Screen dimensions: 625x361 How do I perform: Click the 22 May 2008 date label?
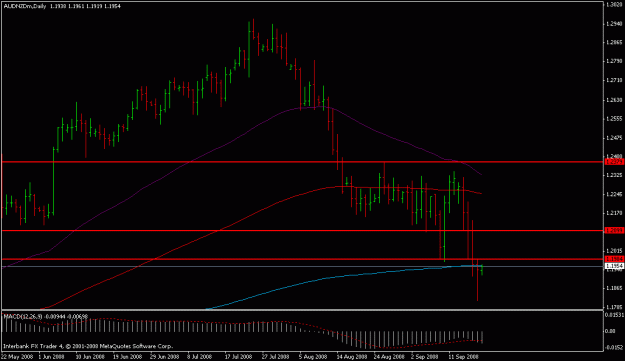click(17, 357)
